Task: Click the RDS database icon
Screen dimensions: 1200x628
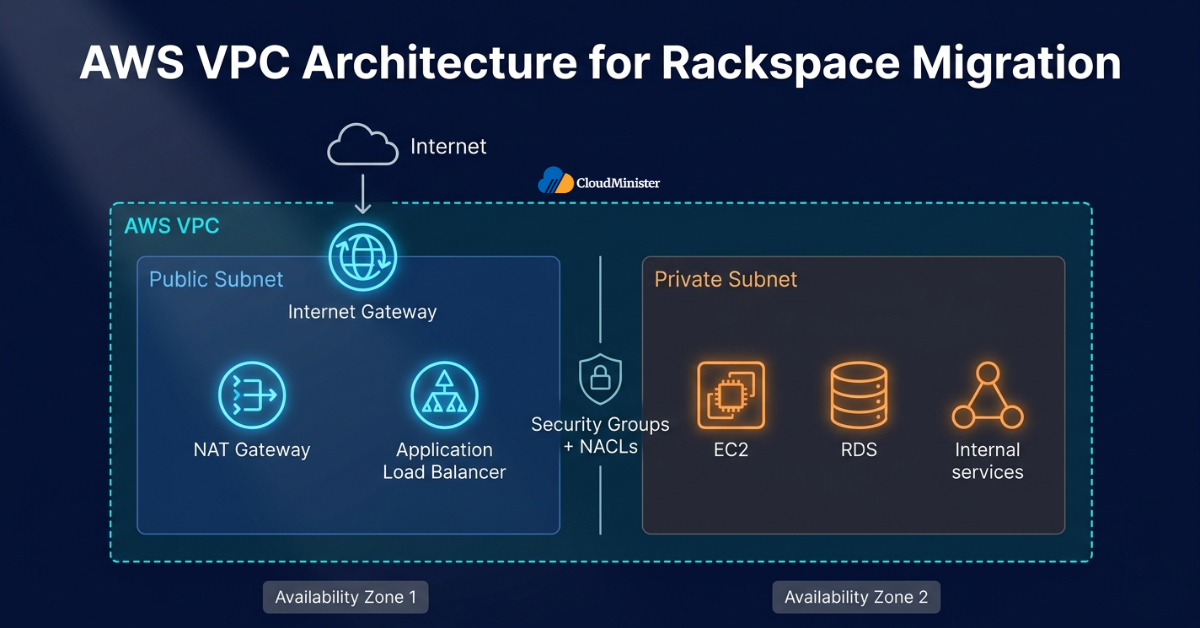Action: (859, 395)
